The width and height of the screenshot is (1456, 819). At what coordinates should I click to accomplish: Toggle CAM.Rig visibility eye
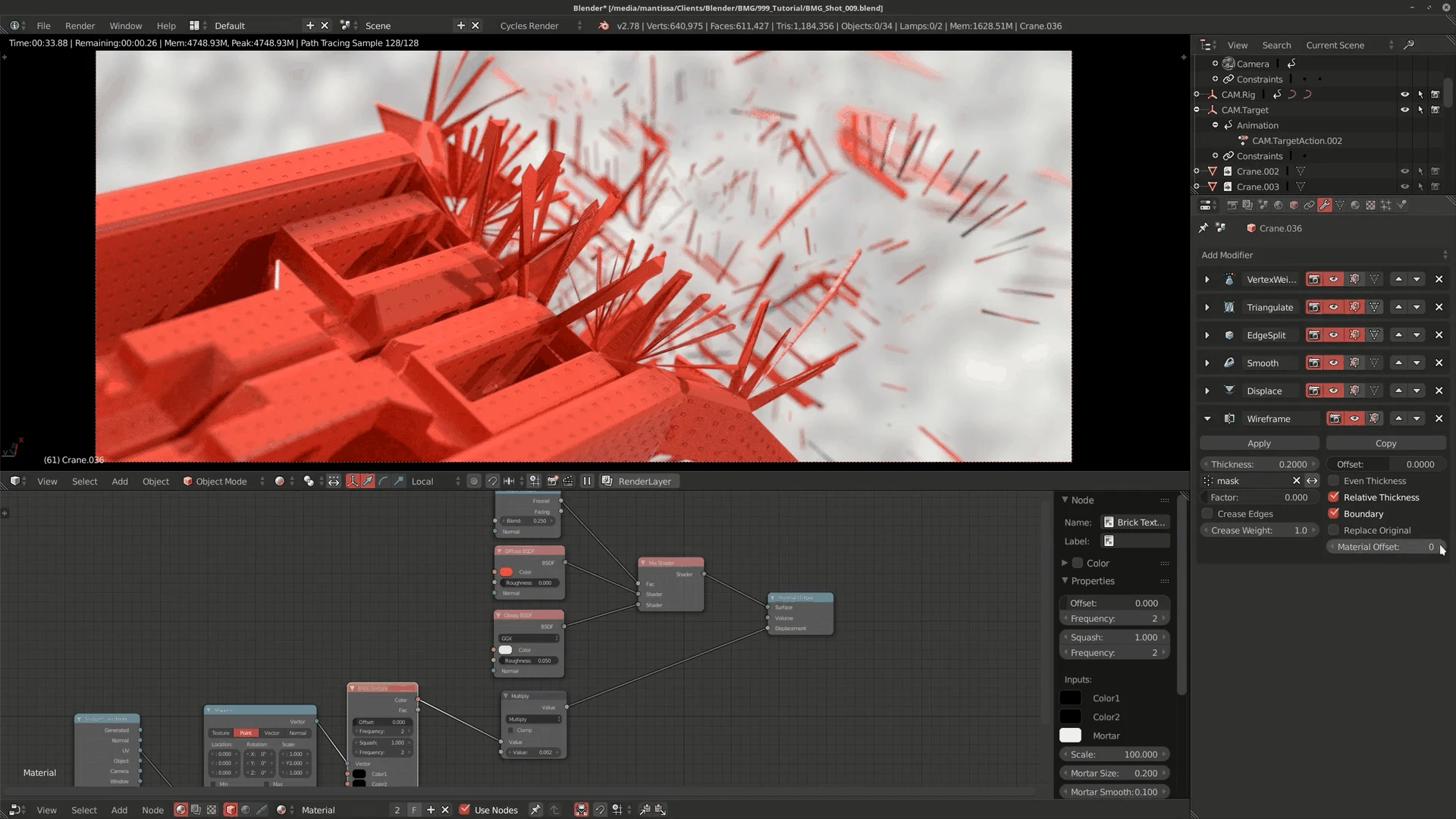tap(1404, 95)
